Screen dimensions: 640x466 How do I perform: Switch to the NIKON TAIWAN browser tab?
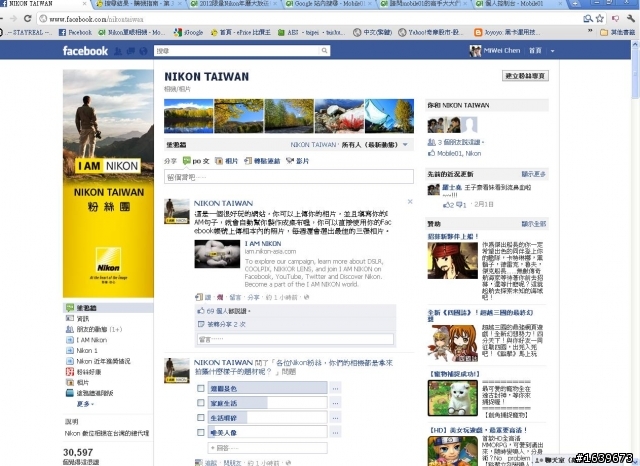pyautogui.click(x=43, y=4)
